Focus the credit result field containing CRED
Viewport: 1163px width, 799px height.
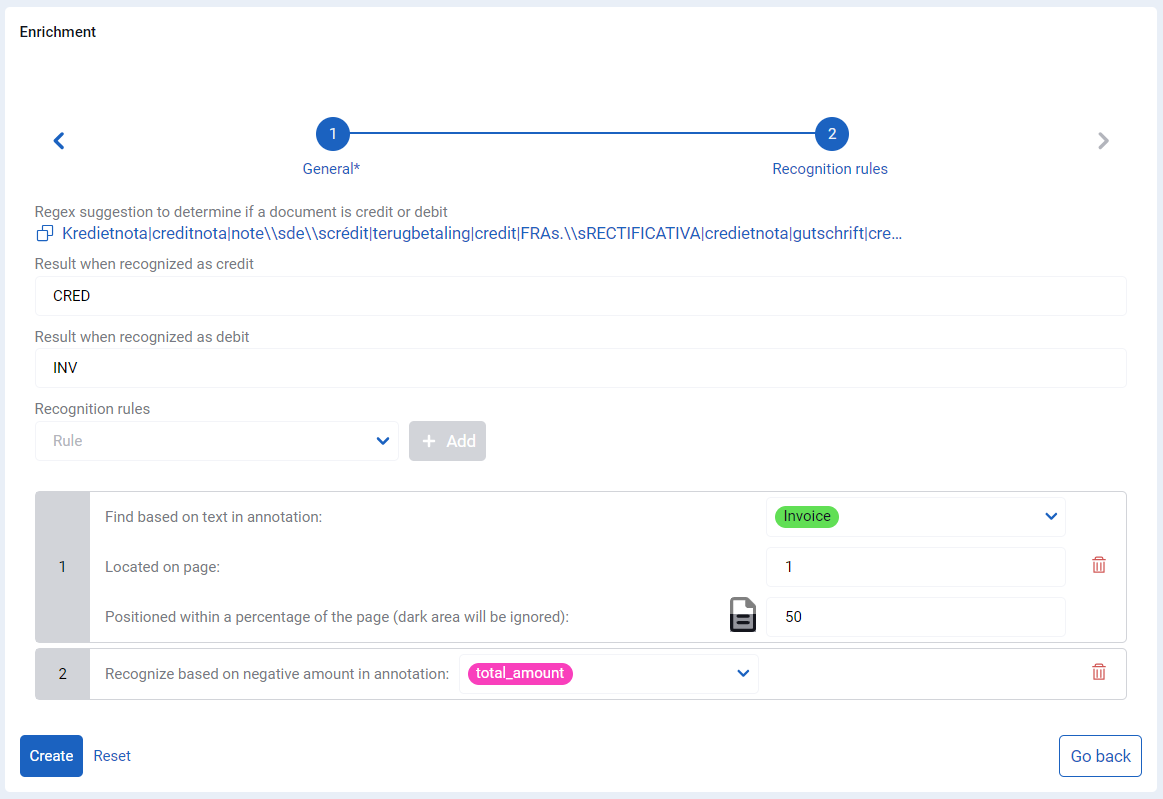tap(581, 296)
